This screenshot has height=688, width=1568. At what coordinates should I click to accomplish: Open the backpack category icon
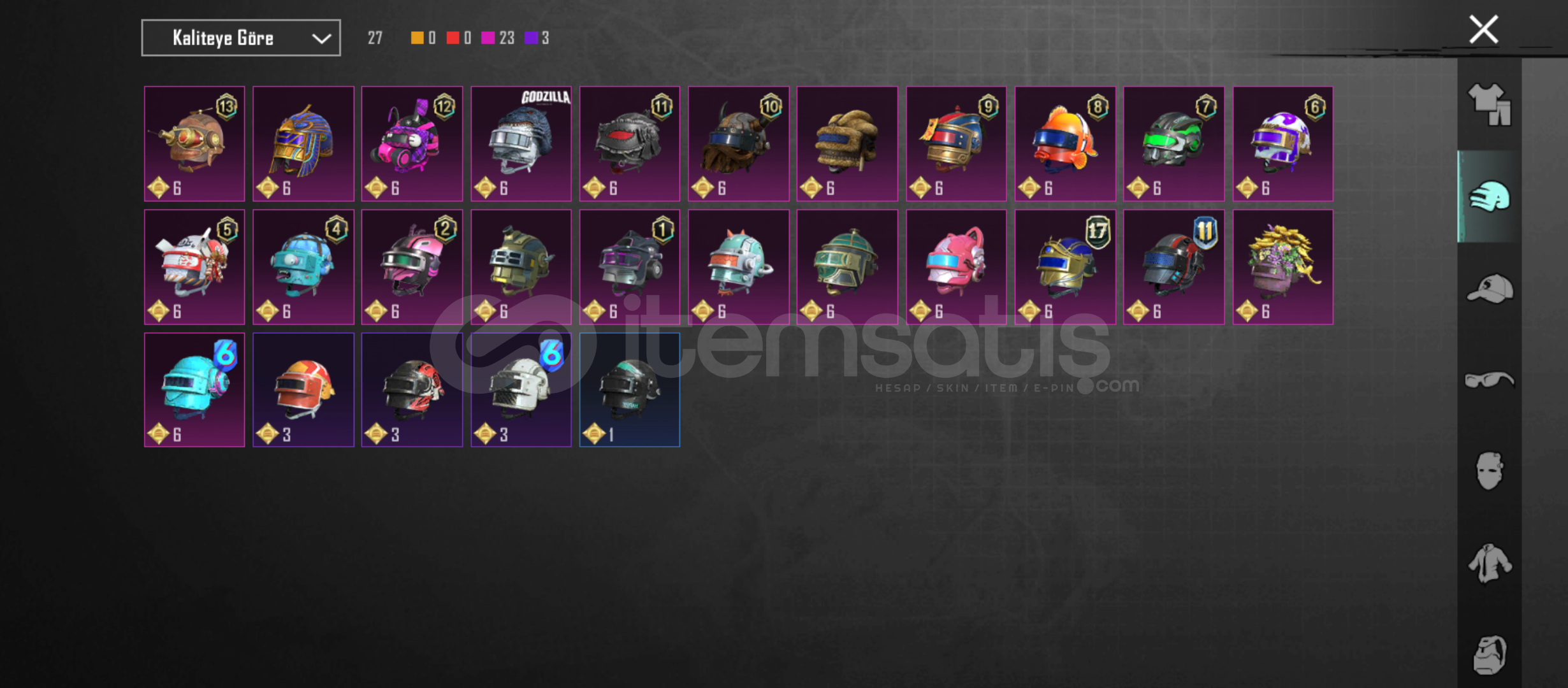(x=1490, y=654)
